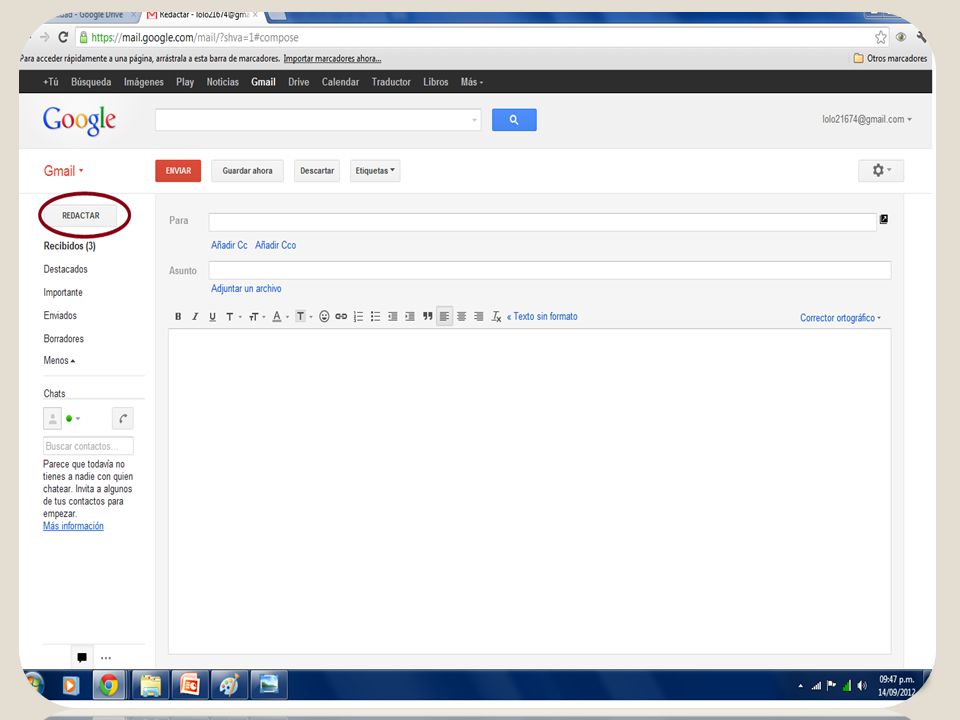The width and height of the screenshot is (960, 720).
Task: Click the ENVIAR button
Action: 178,171
